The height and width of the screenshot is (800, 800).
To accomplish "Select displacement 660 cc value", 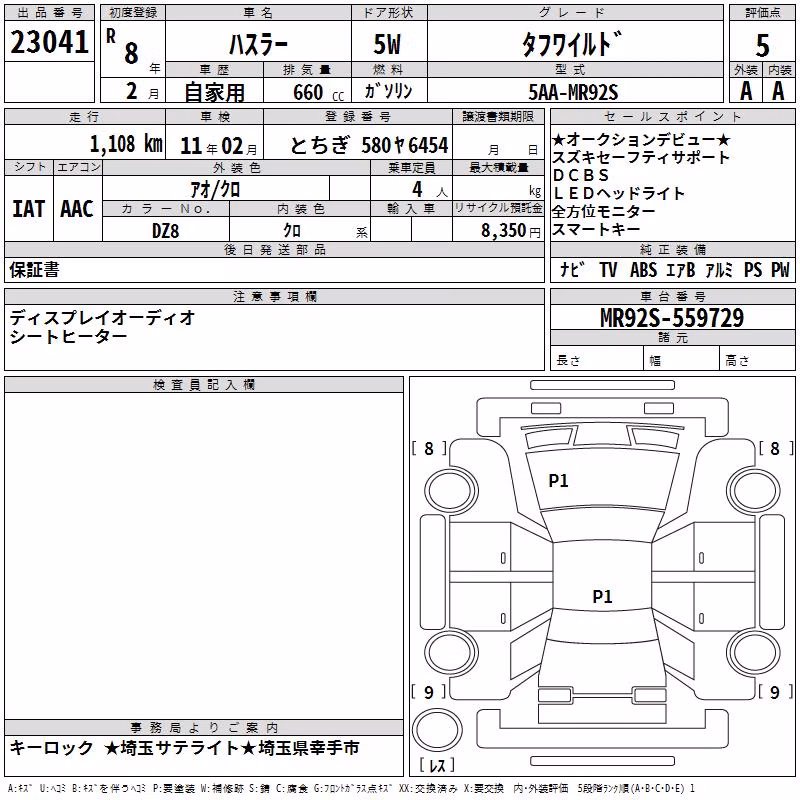I will click(318, 92).
